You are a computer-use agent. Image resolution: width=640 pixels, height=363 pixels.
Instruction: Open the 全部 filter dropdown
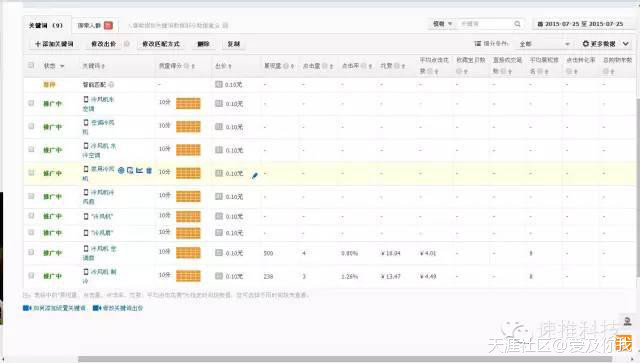click(544, 44)
